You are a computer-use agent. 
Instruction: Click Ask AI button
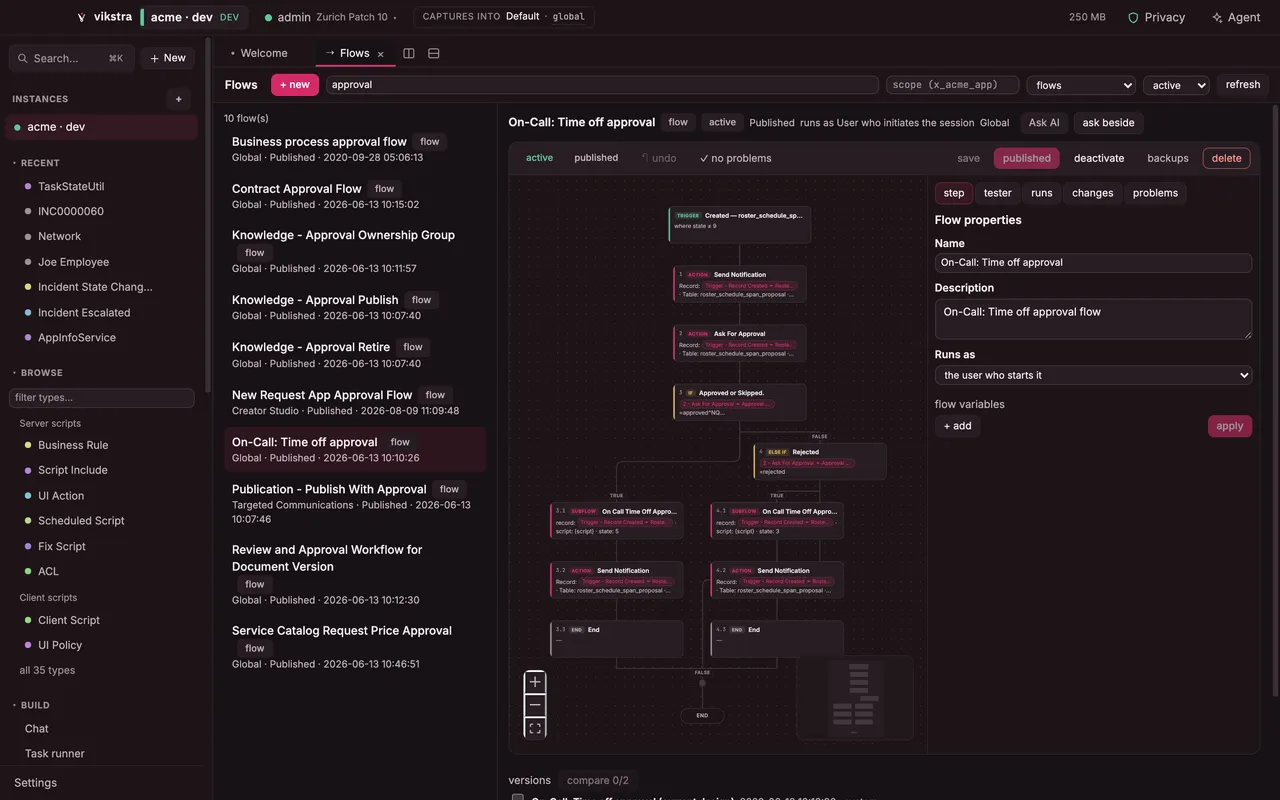[x=1044, y=123]
